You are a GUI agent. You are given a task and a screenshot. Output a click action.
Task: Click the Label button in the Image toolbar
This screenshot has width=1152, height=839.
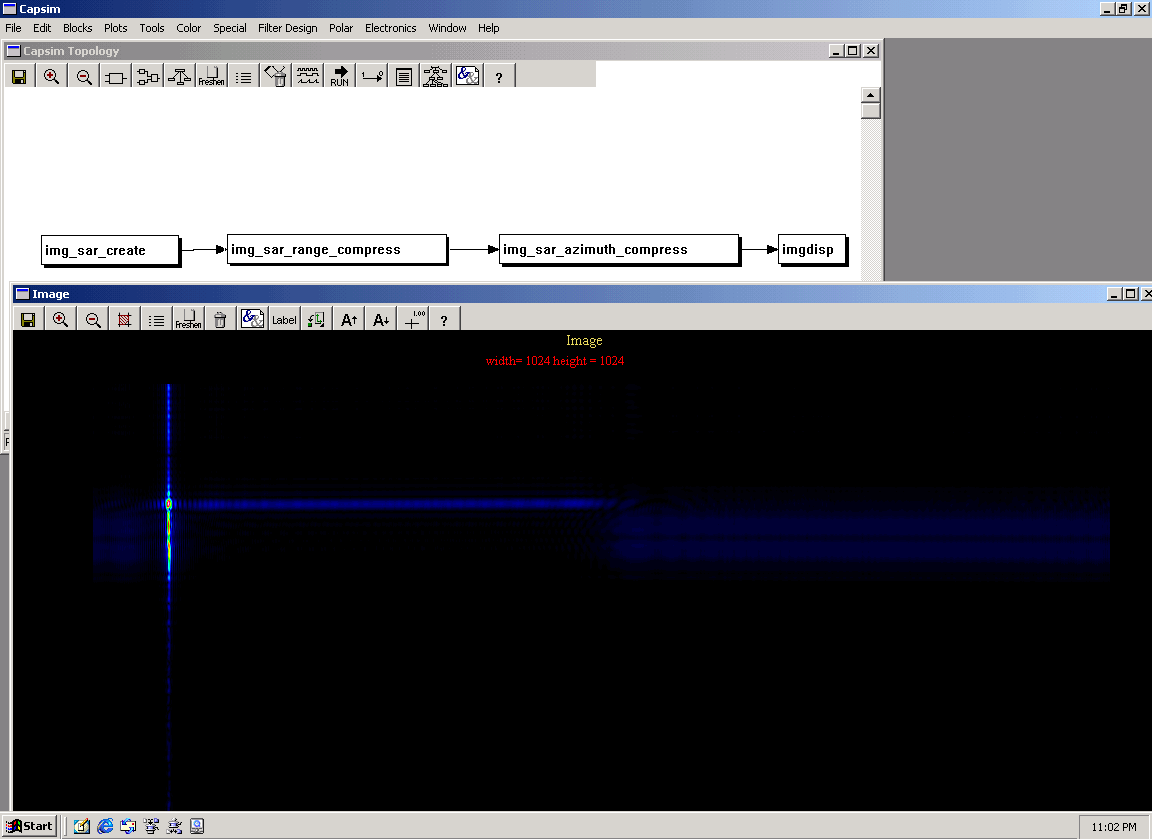point(284,320)
